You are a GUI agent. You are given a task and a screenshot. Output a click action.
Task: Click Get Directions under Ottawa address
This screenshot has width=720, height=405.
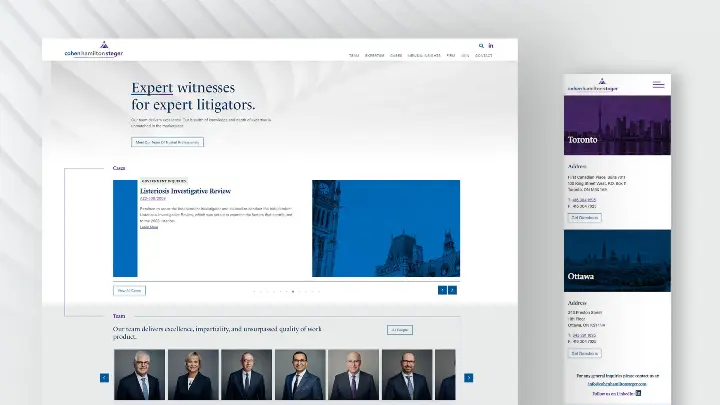click(585, 353)
